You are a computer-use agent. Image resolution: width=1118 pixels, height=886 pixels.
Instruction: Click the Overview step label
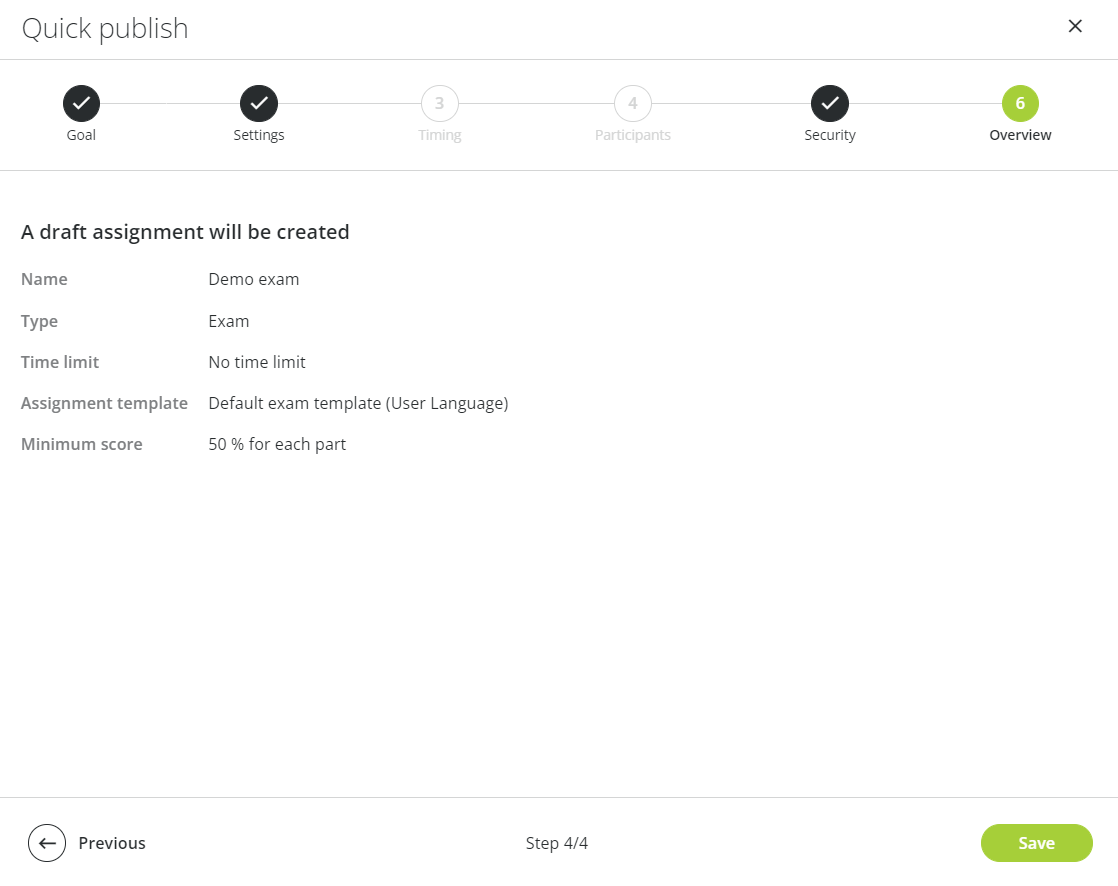[1020, 134]
